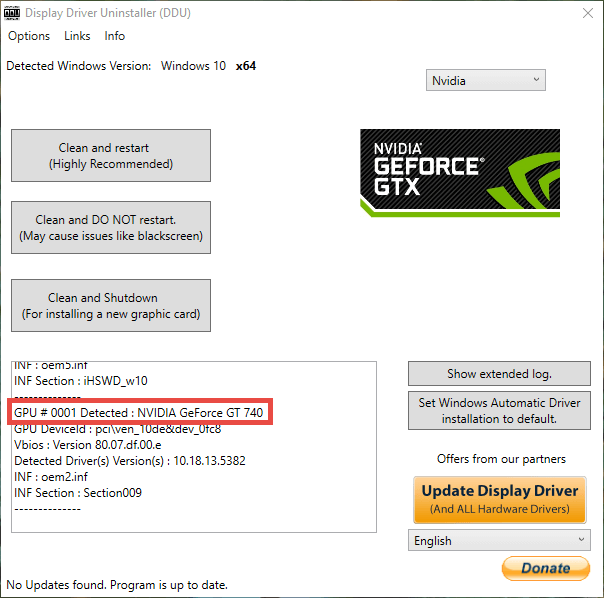Click the English dropdown chevron
Screen dimensions: 604x598
point(581,539)
